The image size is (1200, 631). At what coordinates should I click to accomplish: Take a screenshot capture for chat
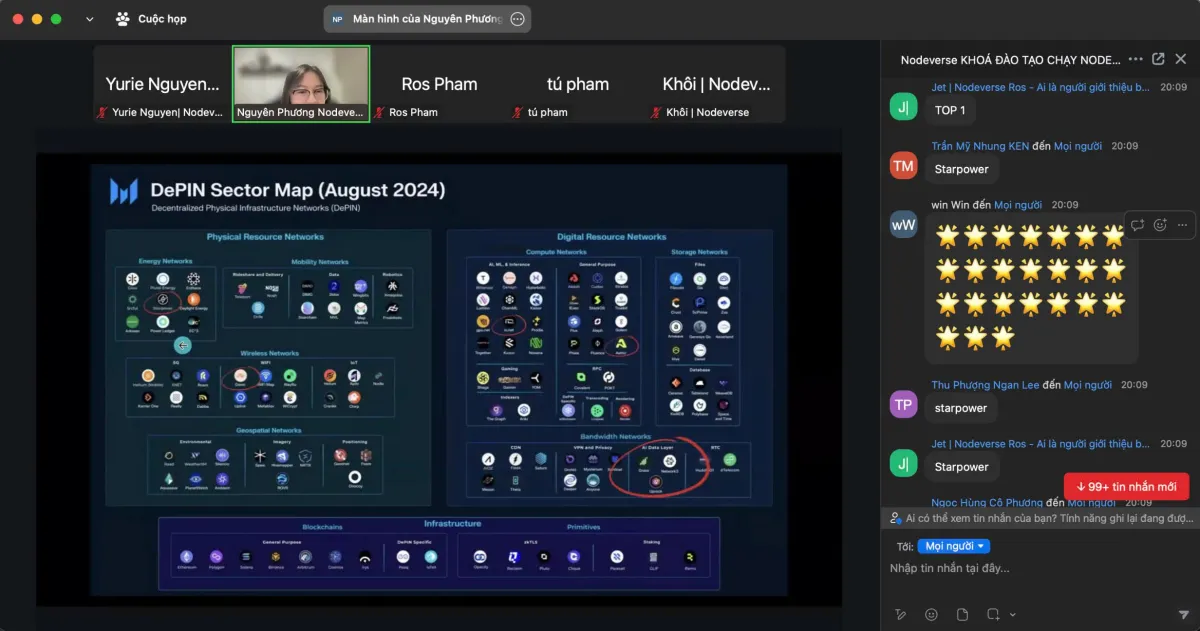(993, 614)
